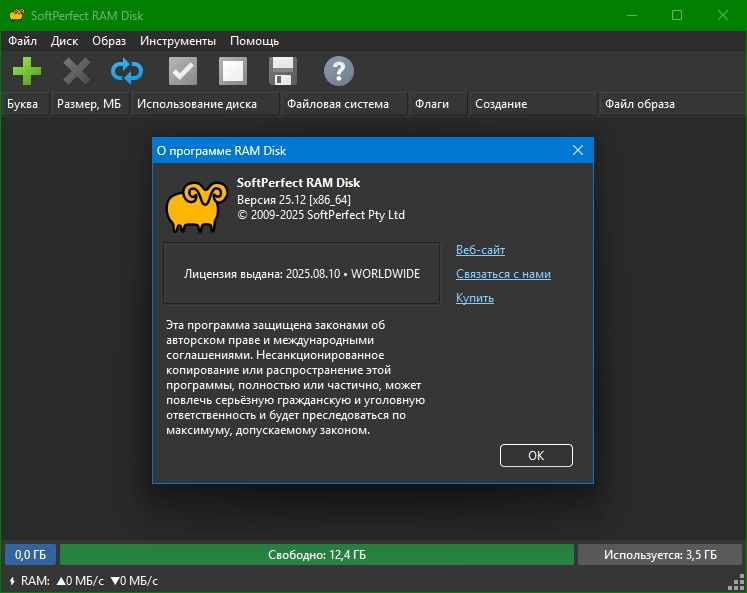Close the О программе RAM Disk dialog
The height and width of the screenshot is (593, 747).
tap(578, 151)
